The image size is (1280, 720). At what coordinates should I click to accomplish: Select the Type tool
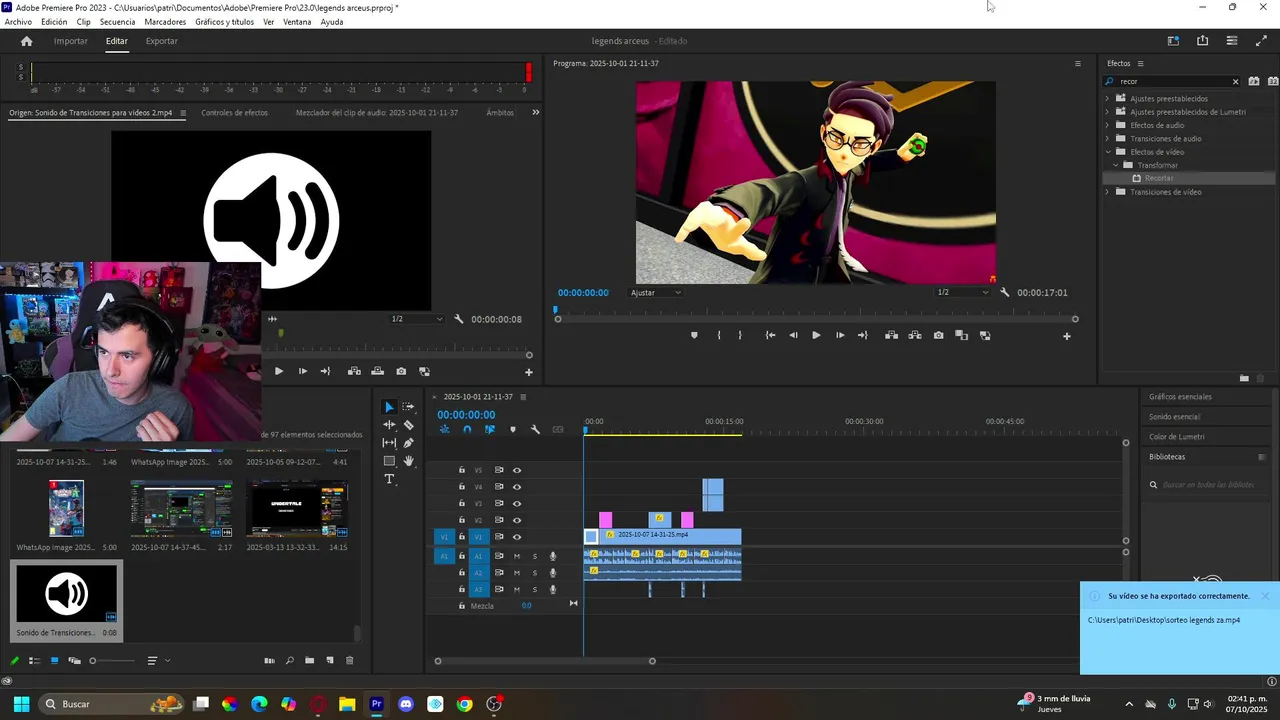(389, 479)
